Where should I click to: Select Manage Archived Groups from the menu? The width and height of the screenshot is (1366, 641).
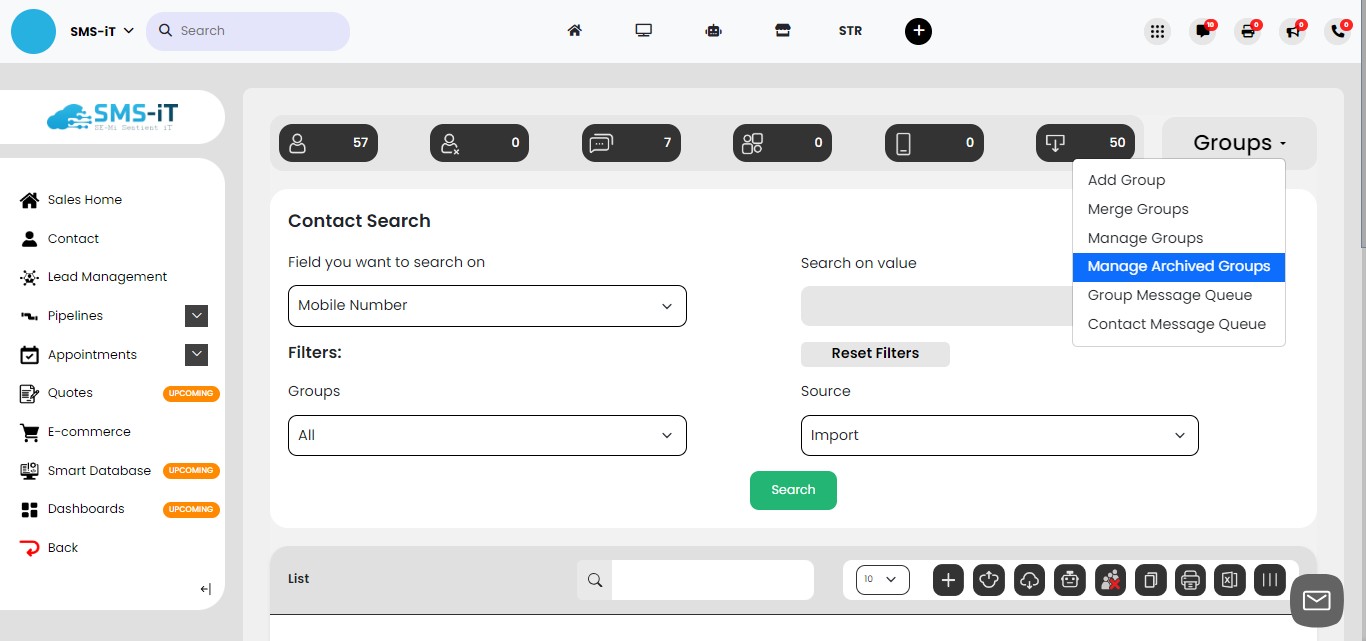1178,267
